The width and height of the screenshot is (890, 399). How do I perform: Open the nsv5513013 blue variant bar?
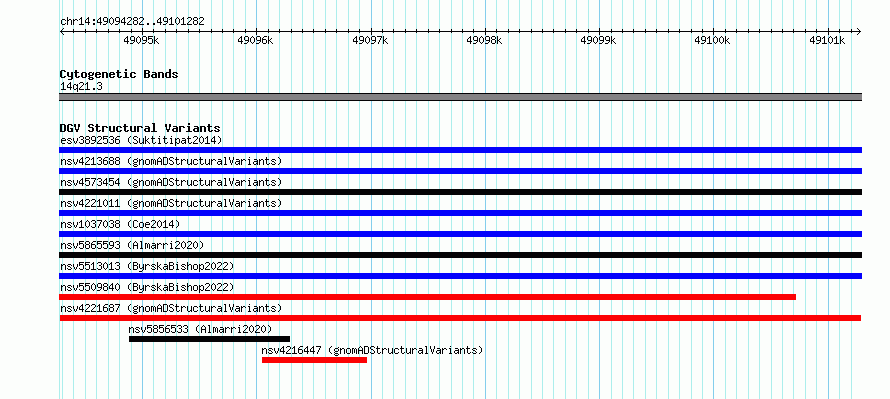coord(460,276)
